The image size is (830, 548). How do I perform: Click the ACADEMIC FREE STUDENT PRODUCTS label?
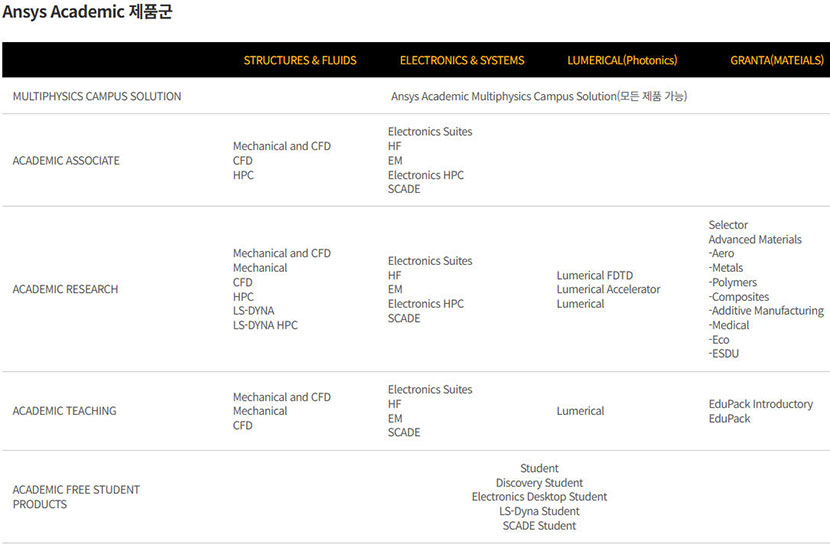[x=76, y=497]
